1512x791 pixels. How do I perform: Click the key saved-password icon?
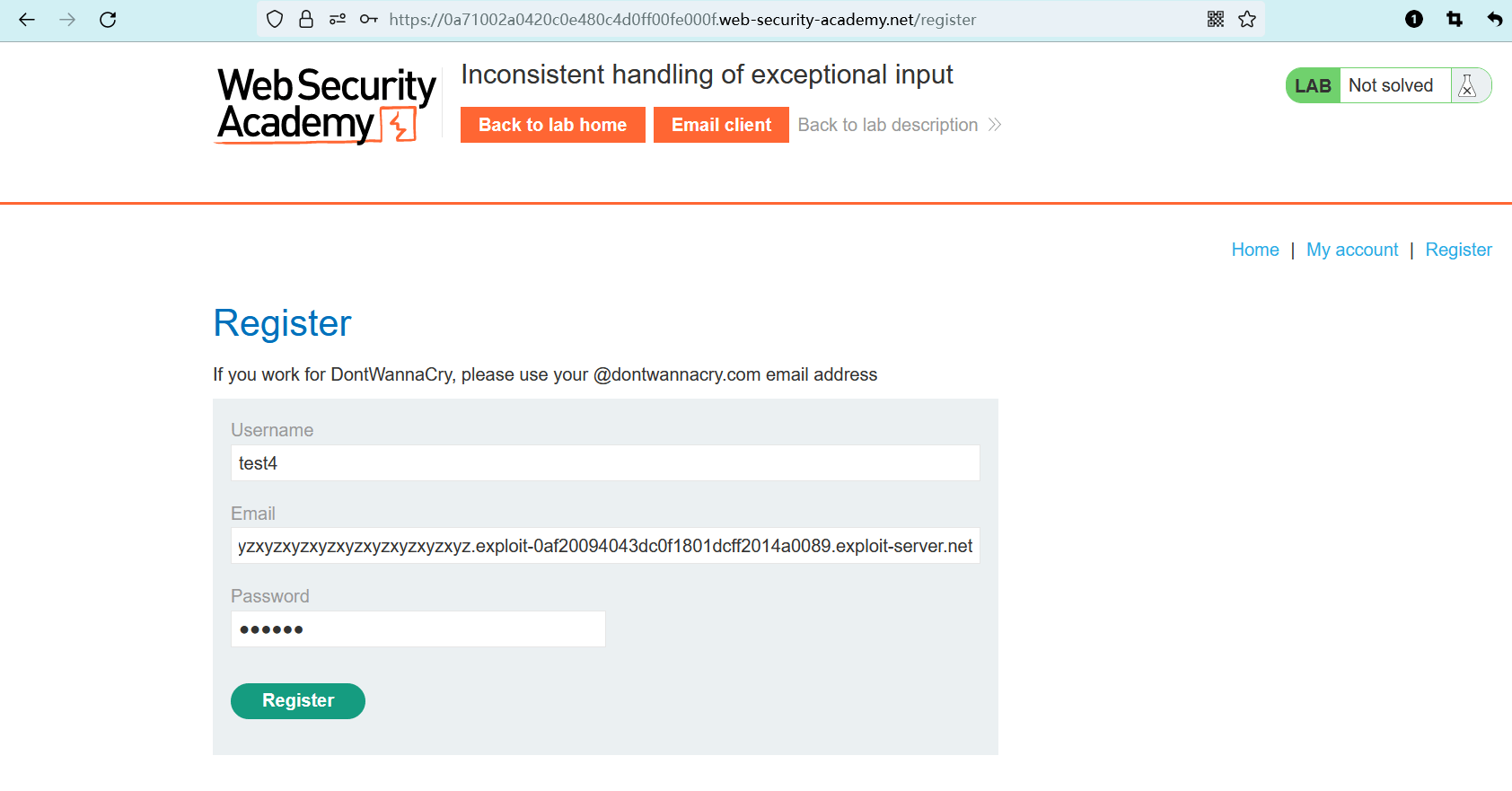368,20
